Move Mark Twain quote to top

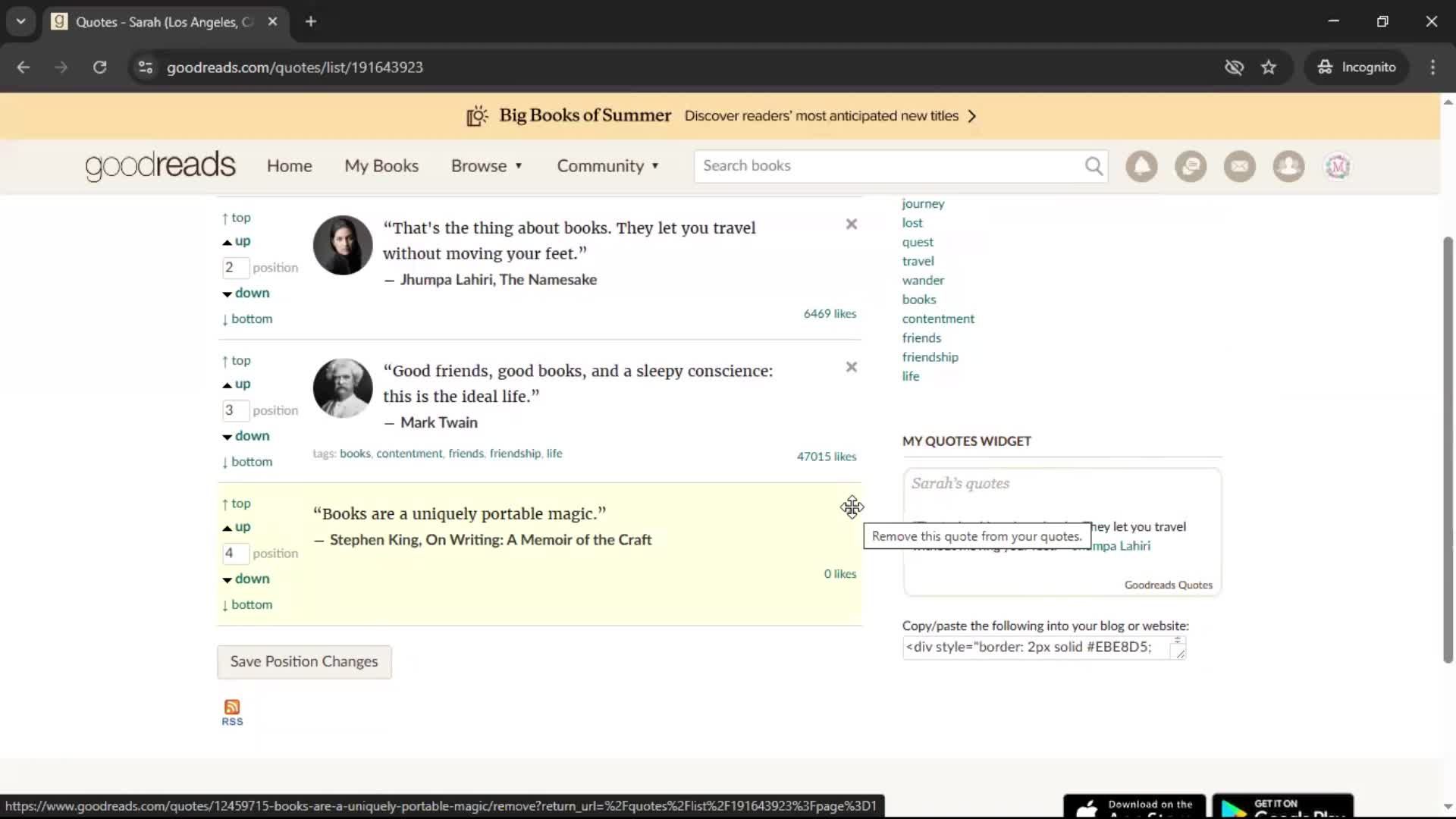tap(236, 361)
